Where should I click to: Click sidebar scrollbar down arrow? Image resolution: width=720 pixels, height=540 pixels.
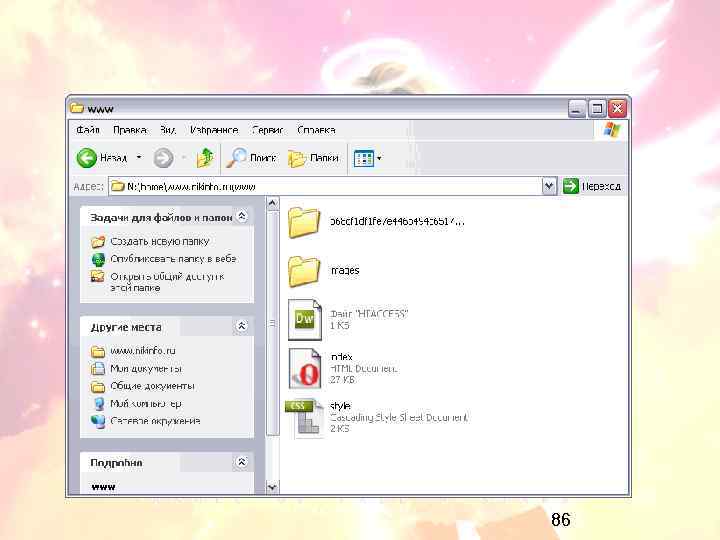tap(273, 487)
